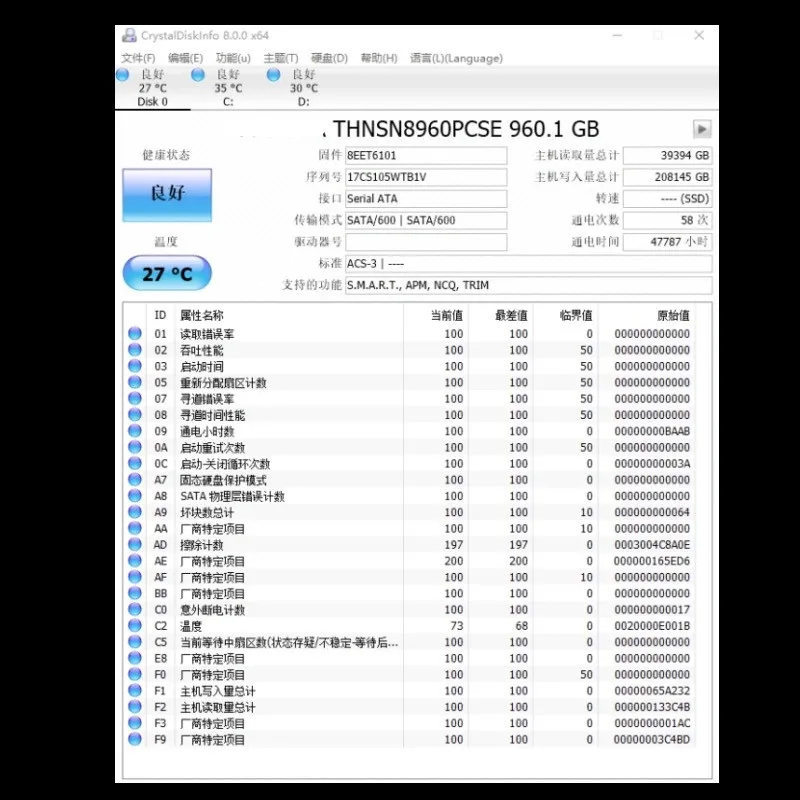Open the 硬盘(D) menu
Image resolution: width=800 pixels, height=800 pixels.
(329, 58)
